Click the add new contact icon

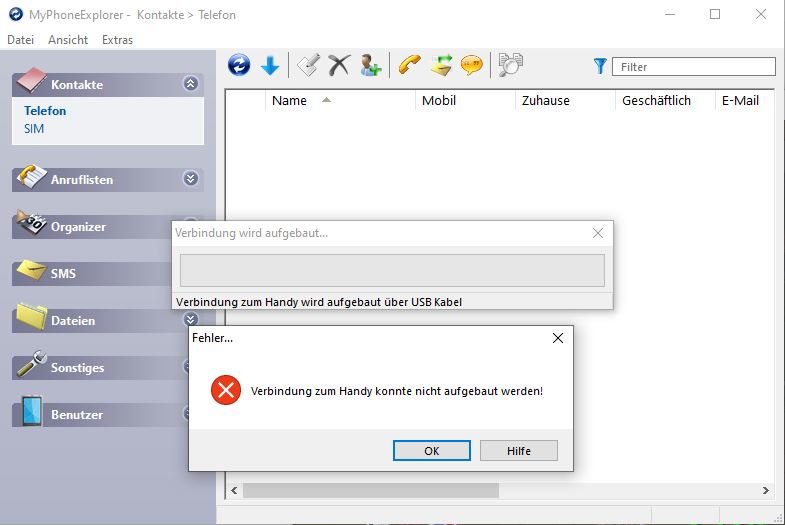pos(371,66)
